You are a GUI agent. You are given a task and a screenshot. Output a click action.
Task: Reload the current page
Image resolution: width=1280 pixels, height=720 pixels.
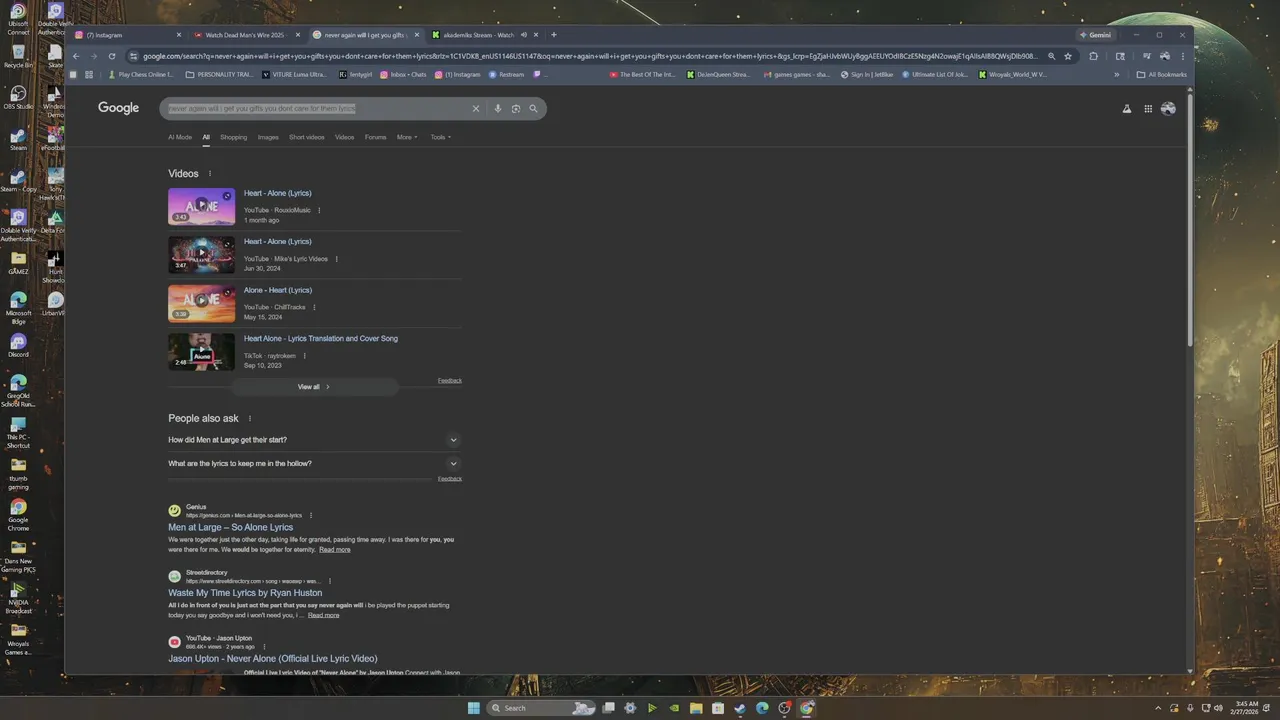111,56
